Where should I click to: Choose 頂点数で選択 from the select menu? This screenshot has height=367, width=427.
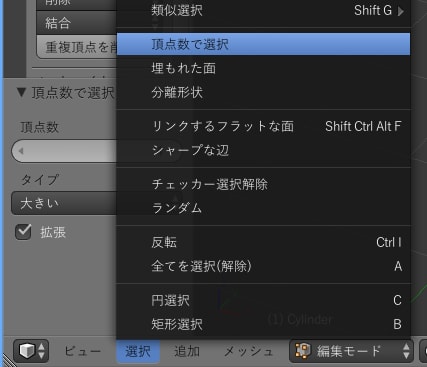(x=263, y=44)
